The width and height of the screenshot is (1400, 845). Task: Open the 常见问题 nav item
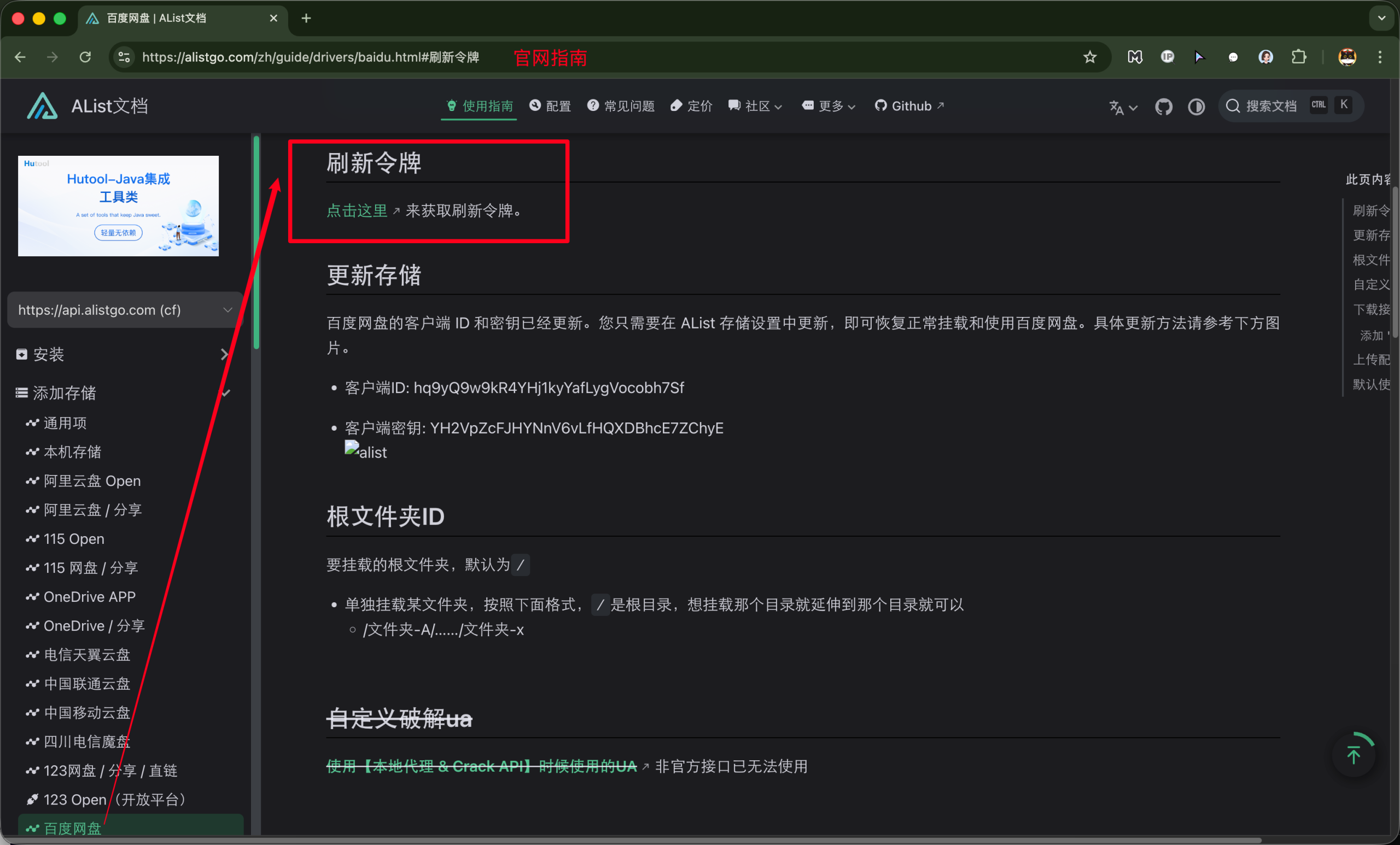click(x=621, y=106)
